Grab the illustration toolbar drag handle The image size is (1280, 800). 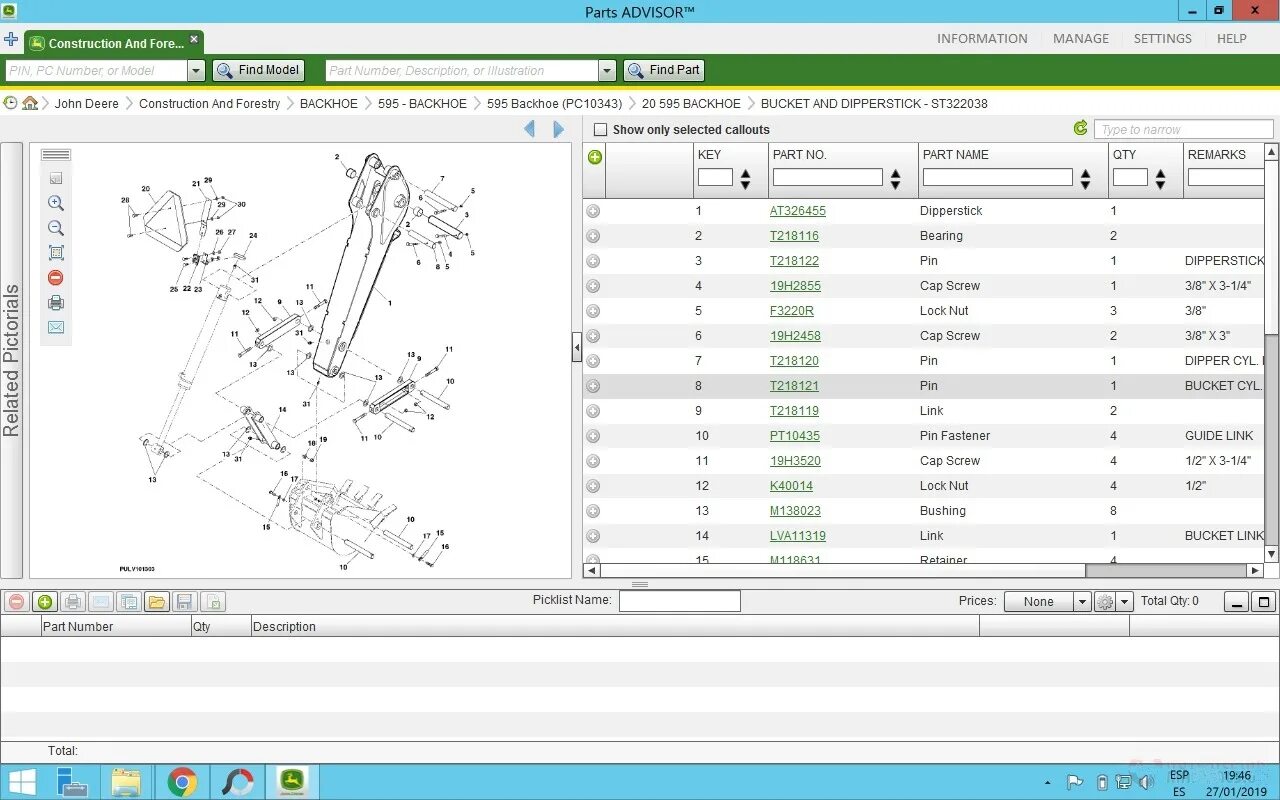tap(56, 155)
